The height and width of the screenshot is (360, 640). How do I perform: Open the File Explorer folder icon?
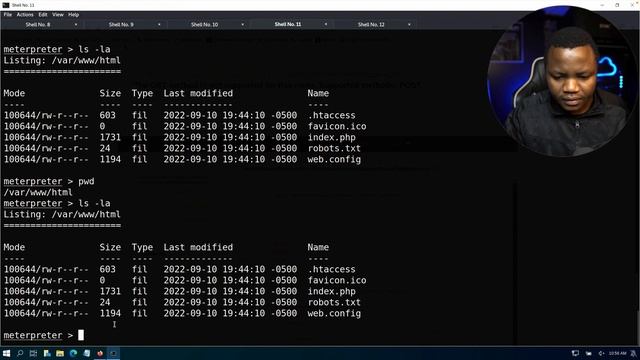60,353
